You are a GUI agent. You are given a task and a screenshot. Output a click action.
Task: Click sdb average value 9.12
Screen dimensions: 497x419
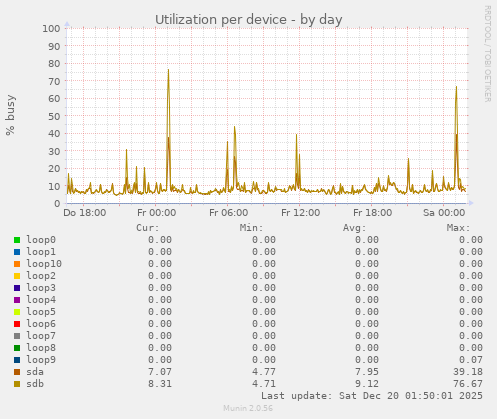click(x=367, y=384)
